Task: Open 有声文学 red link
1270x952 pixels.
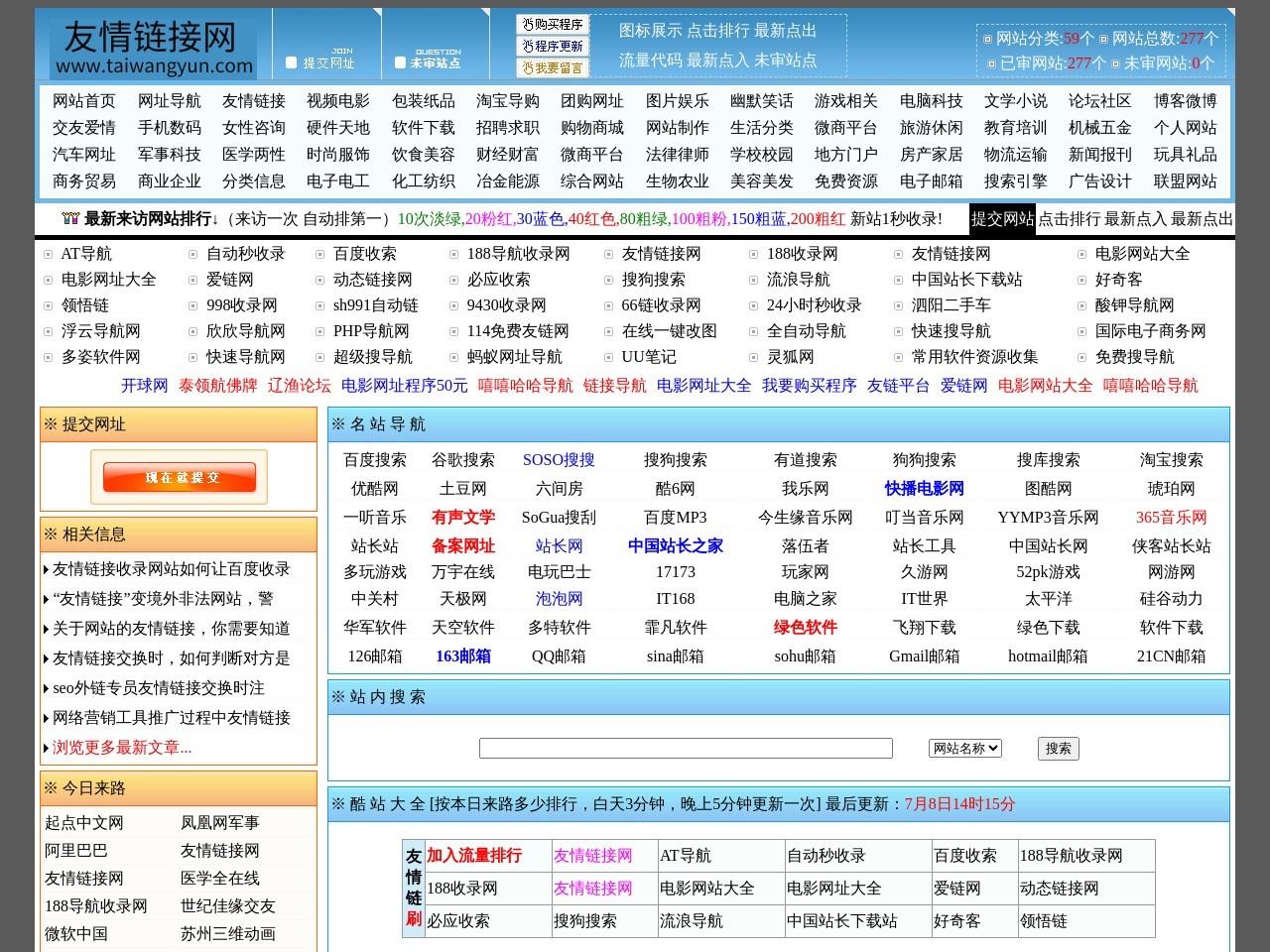Action: [x=463, y=518]
